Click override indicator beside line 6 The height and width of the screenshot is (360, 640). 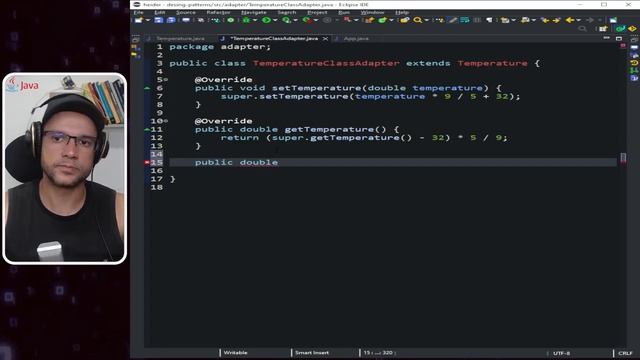147,88
